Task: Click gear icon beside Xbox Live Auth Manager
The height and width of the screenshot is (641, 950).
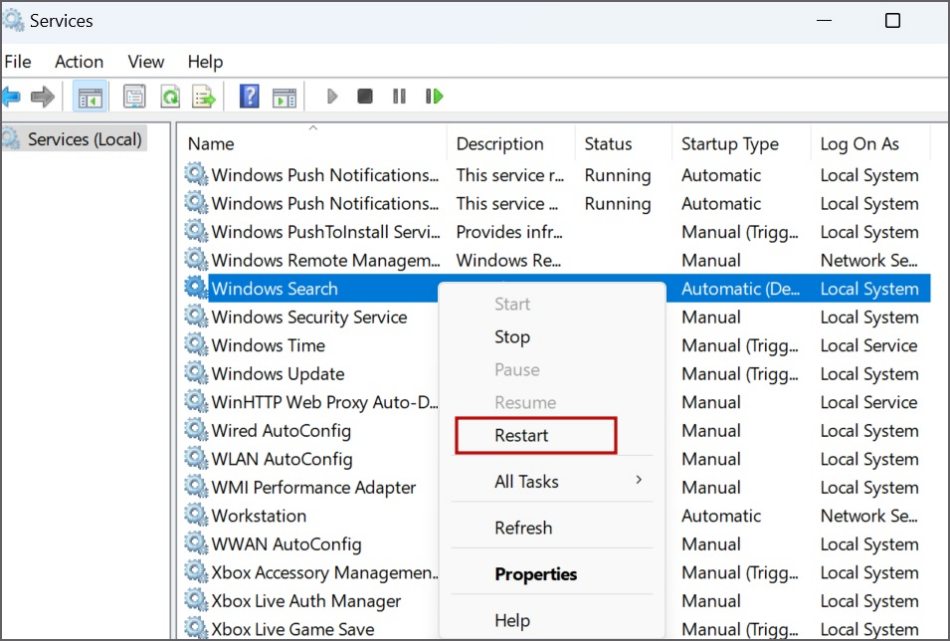Action: [x=196, y=600]
